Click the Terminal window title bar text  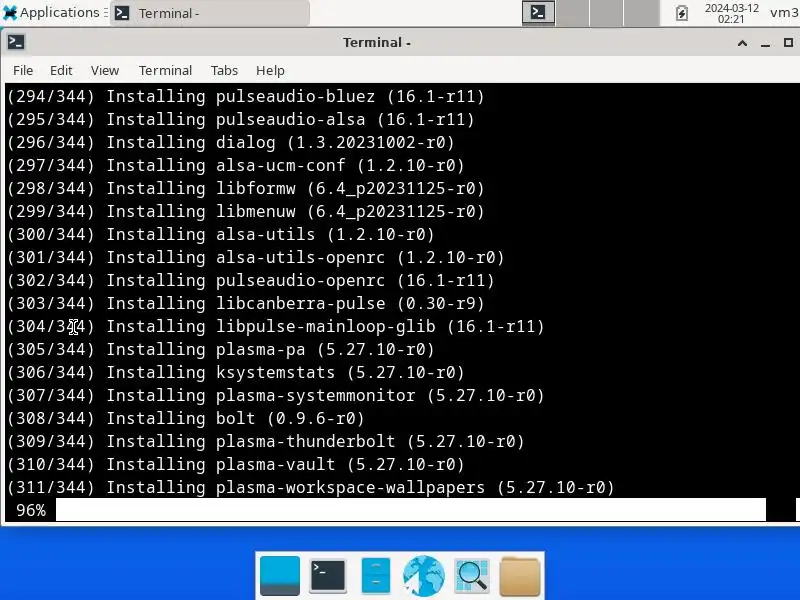[x=377, y=42]
